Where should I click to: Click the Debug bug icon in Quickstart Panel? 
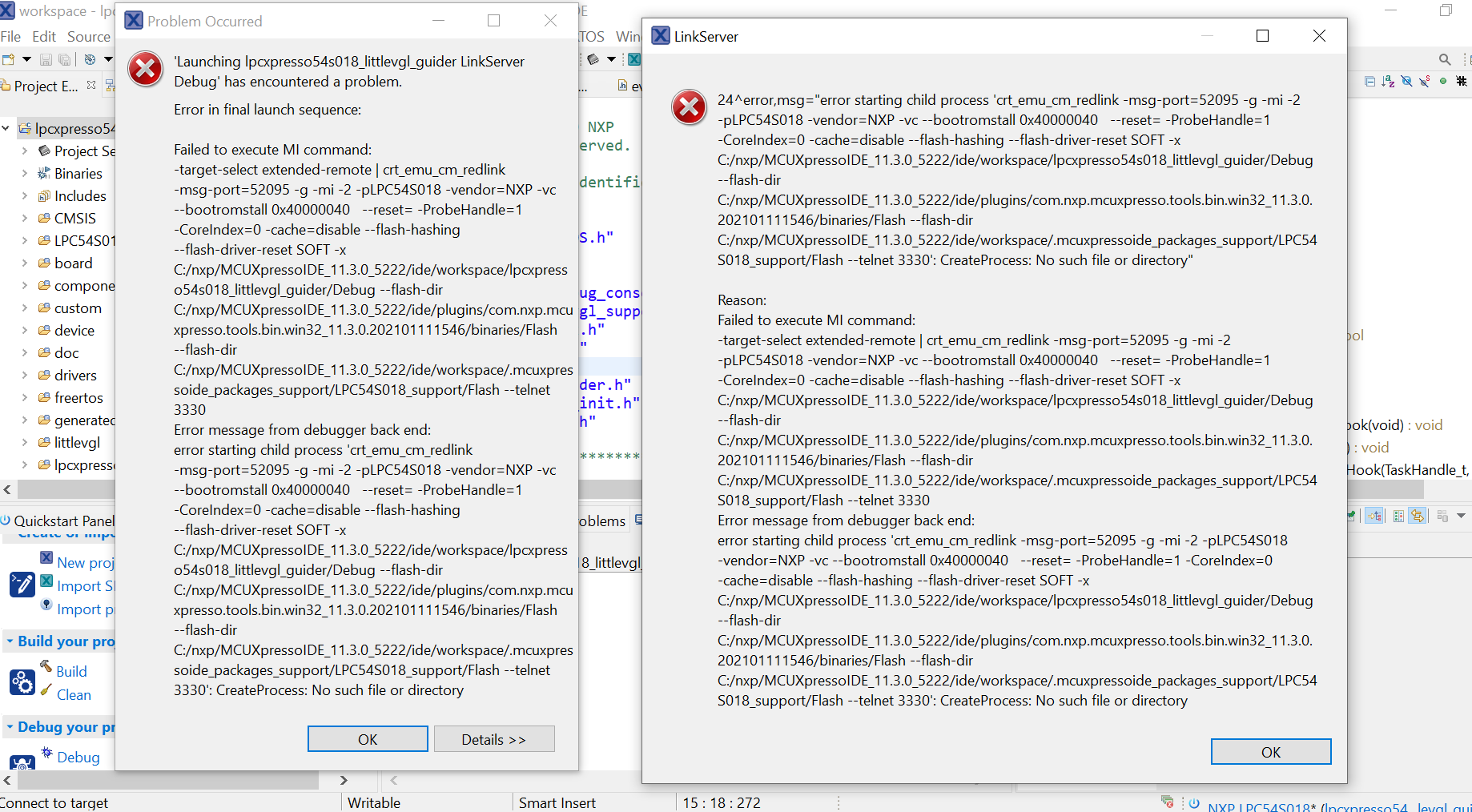pyautogui.click(x=46, y=753)
